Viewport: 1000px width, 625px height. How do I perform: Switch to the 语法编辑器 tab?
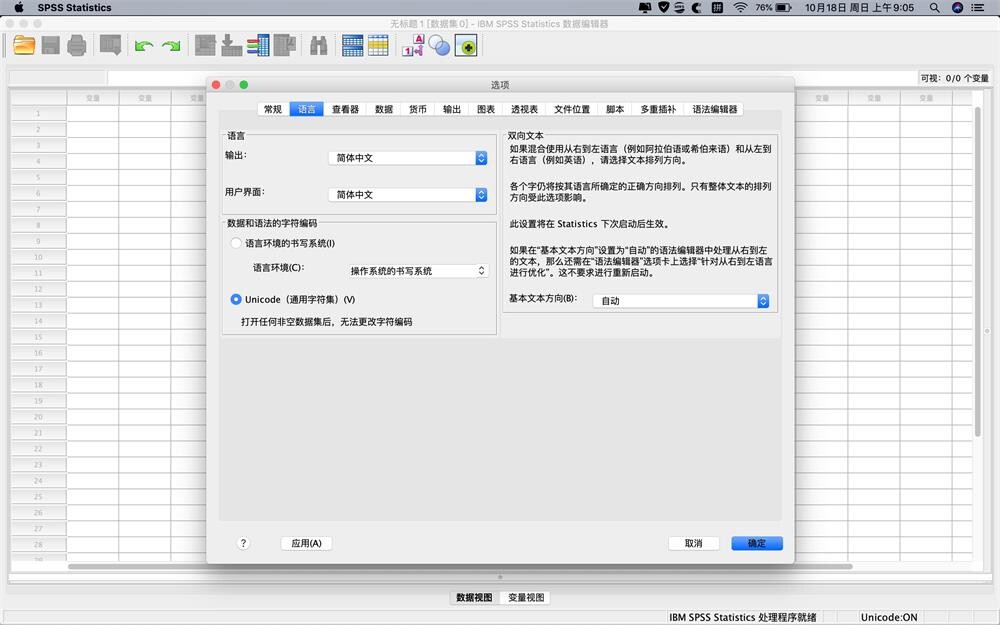[714, 109]
